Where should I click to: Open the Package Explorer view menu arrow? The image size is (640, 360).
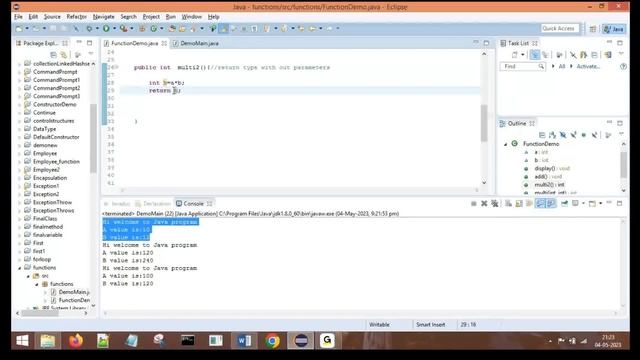tap(91, 54)
